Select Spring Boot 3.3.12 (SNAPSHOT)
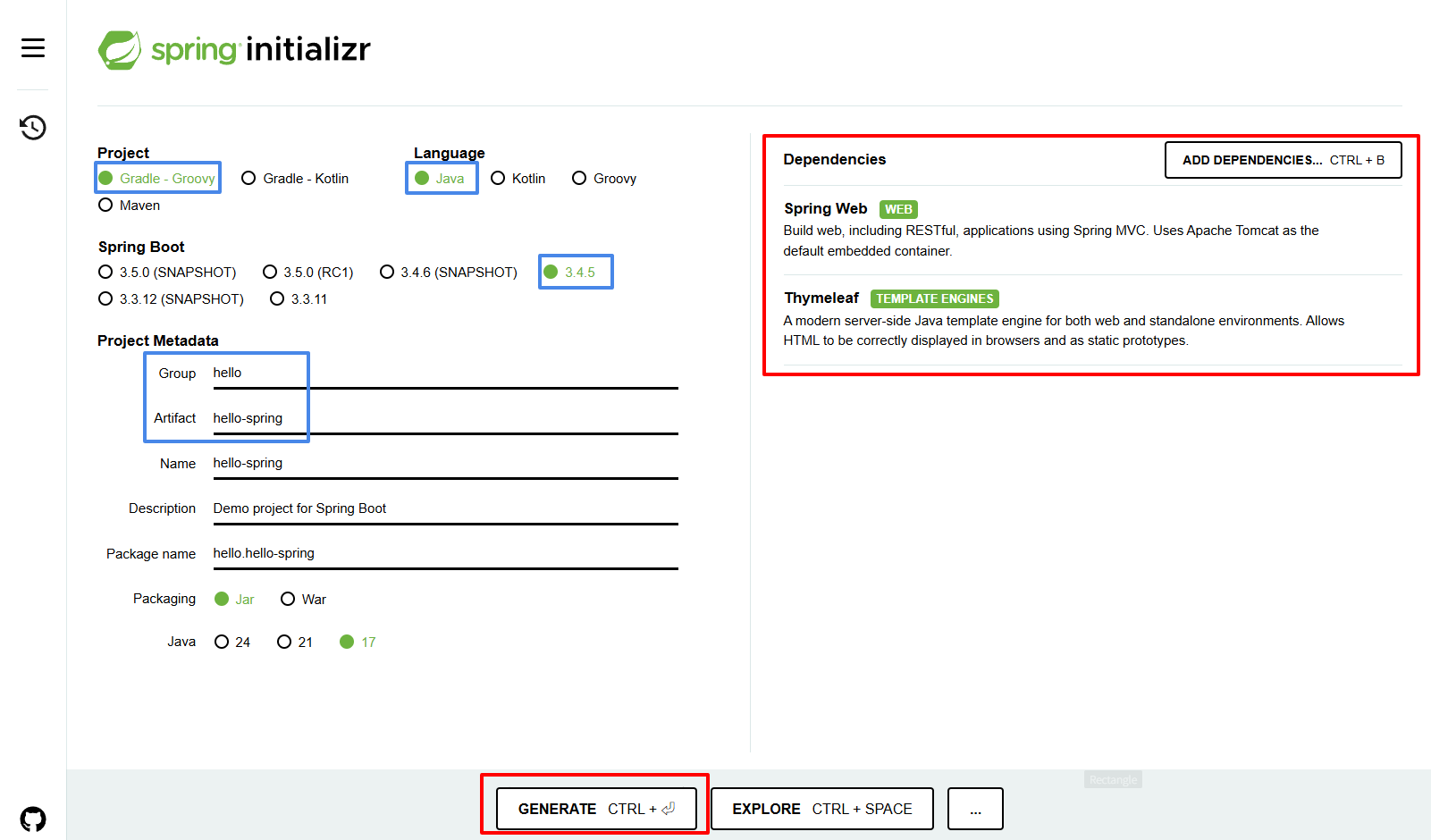The height and width of the screenshot is (840, 1431). (x=171, y=298)
